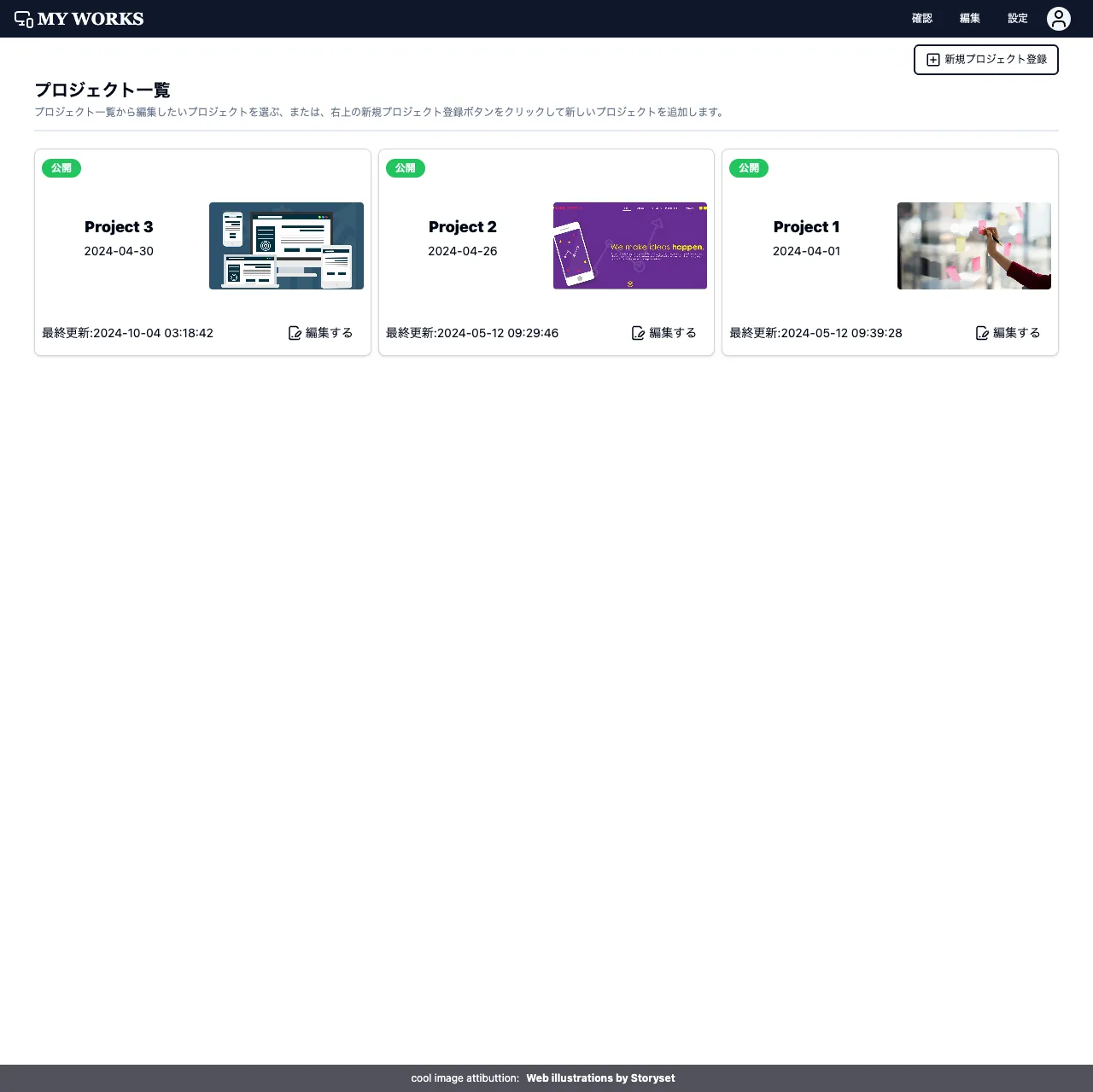The width and height of the screenshot is (1093, 1092).
Task: Click the 公開 status badge on Project 1
Action: click(x=749, y=168)
